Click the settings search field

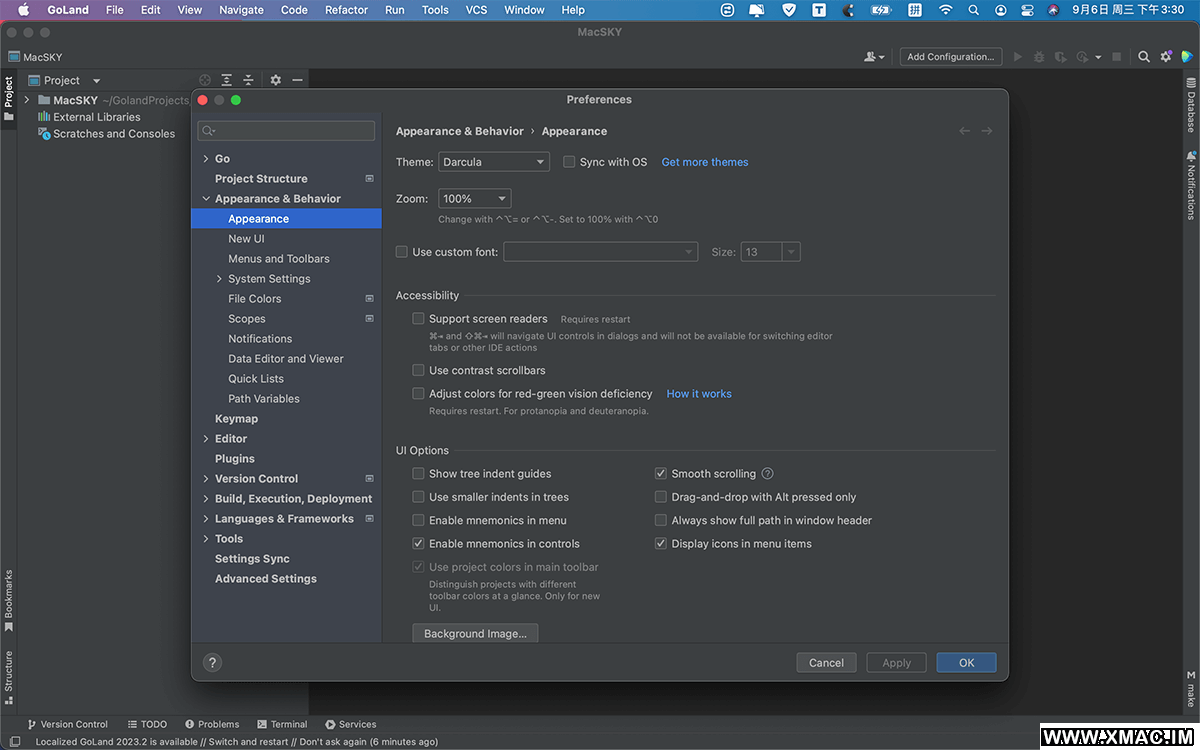point(286,131)
